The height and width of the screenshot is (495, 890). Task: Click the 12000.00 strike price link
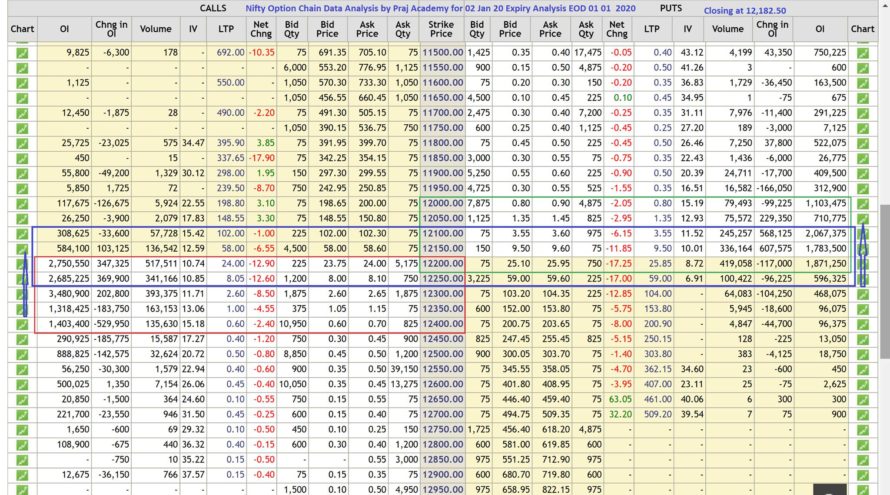(x=443, y=203)
